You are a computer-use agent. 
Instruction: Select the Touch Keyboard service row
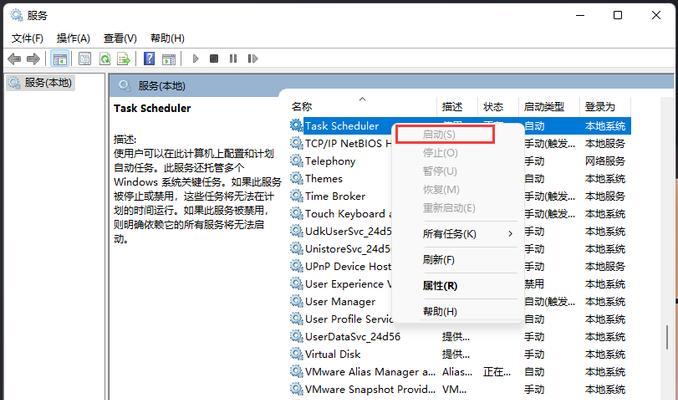click(460, 214)
